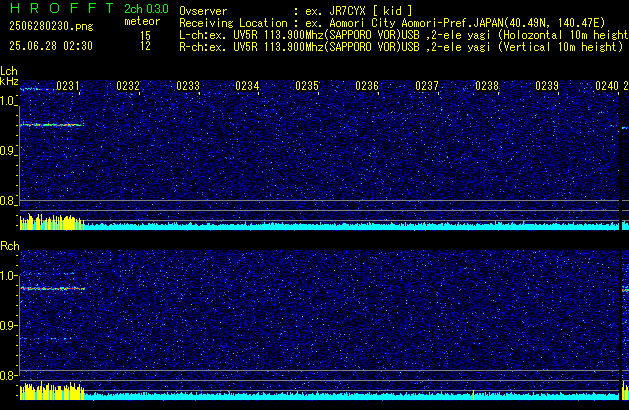Click the Lch channel label
629x410 pixels.
[x=9, y=71]
